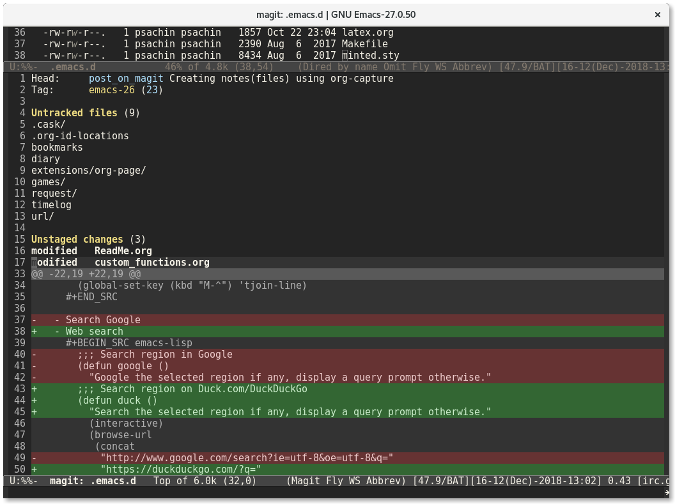Select the timelog untracked file
The height and width of the screenshot is (504, 675).
click(51, 205)
